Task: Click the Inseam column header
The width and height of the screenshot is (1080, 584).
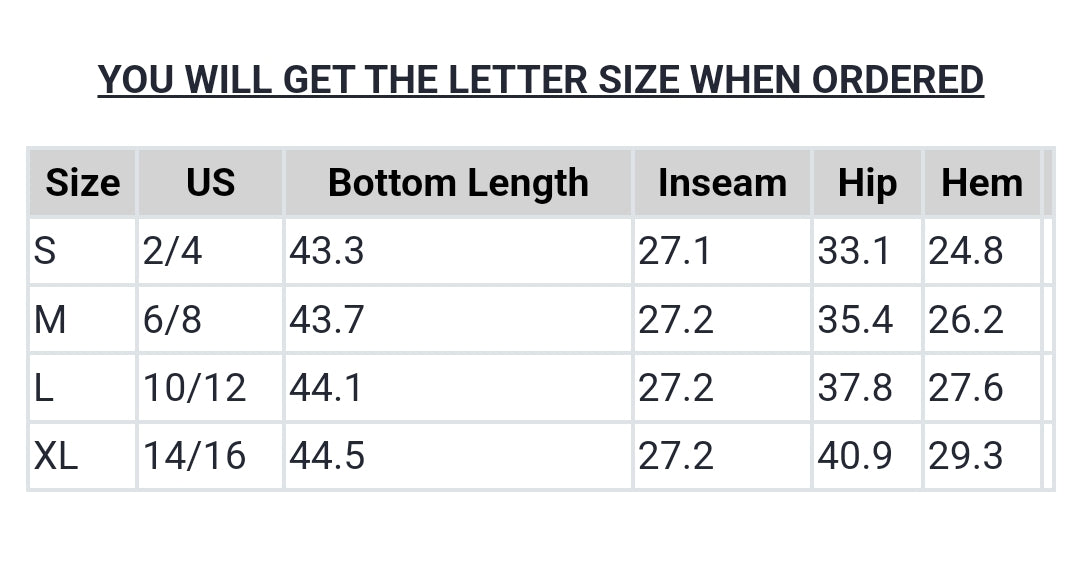Action: coord(722,183)
